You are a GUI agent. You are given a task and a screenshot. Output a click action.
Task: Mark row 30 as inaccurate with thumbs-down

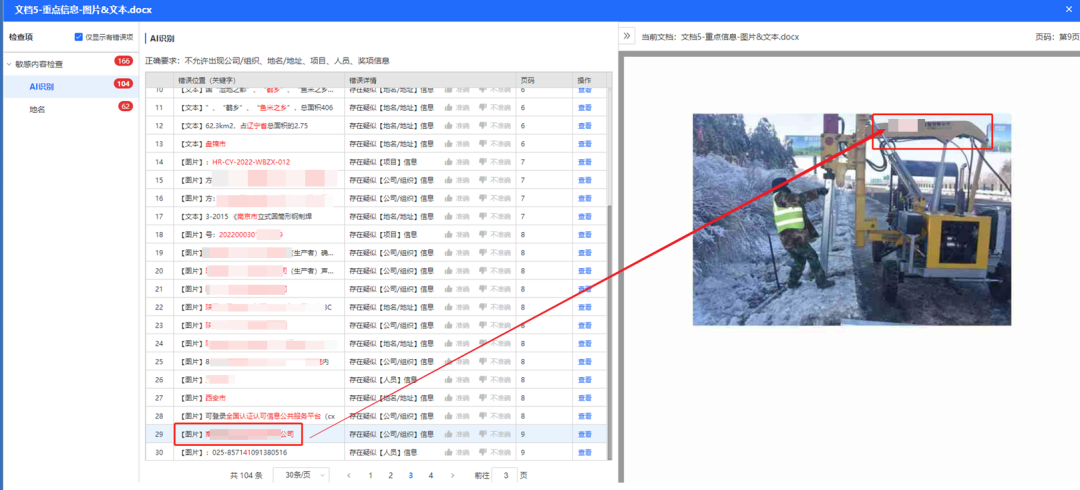coord(483,453)
